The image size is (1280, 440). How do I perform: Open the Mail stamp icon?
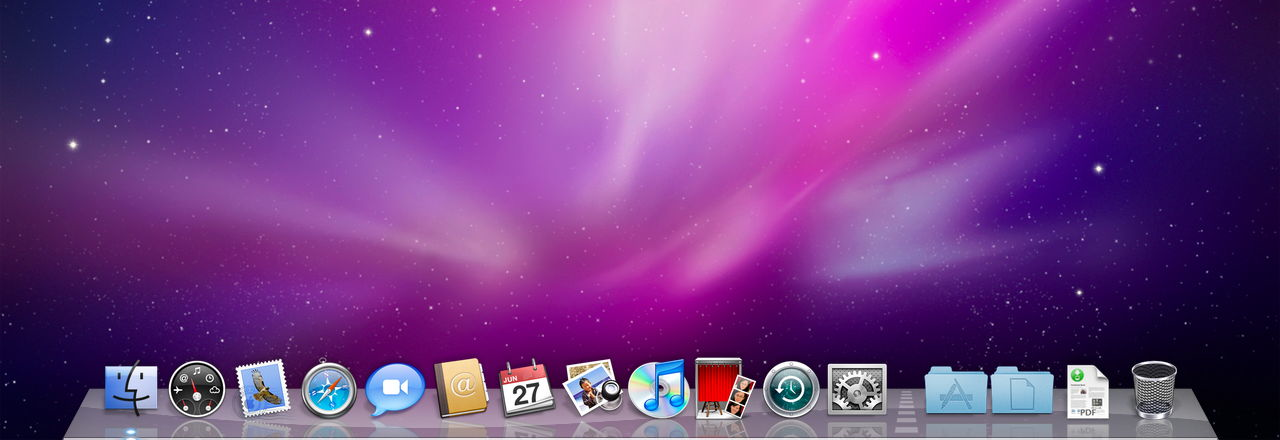[262, 389]
